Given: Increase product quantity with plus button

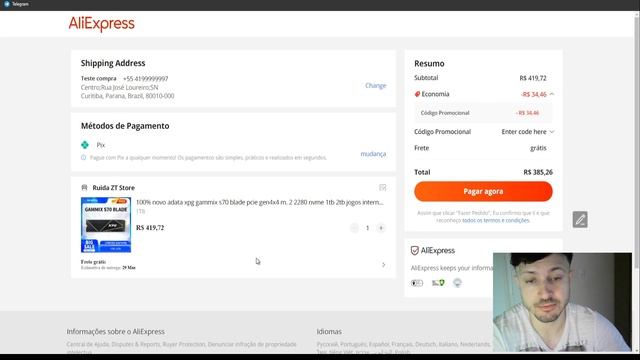Looking at the screenshot, I should (381, 228).
